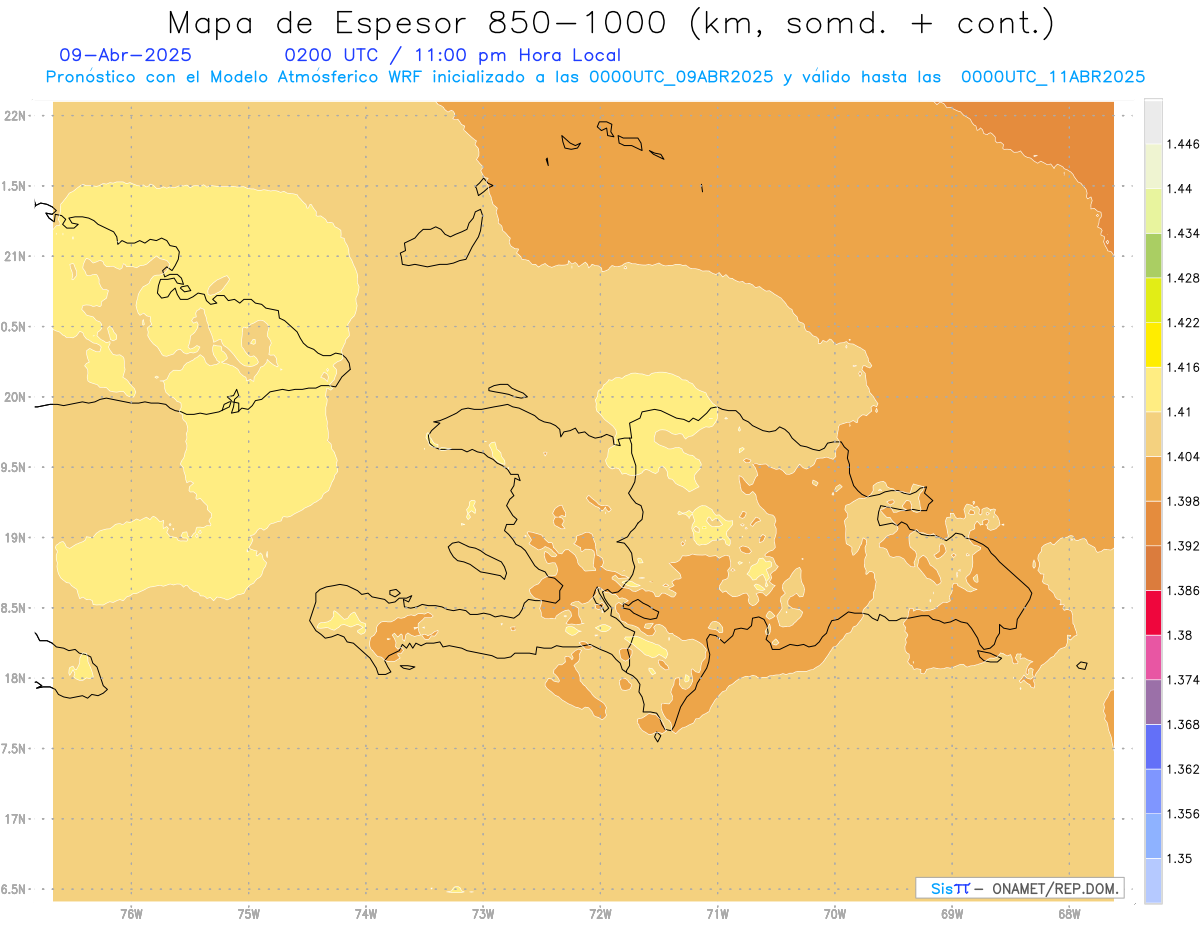This screenshot has height=927, width=1200.
Task: Click the legend value '1.356'
Action: click(1183, 814)
